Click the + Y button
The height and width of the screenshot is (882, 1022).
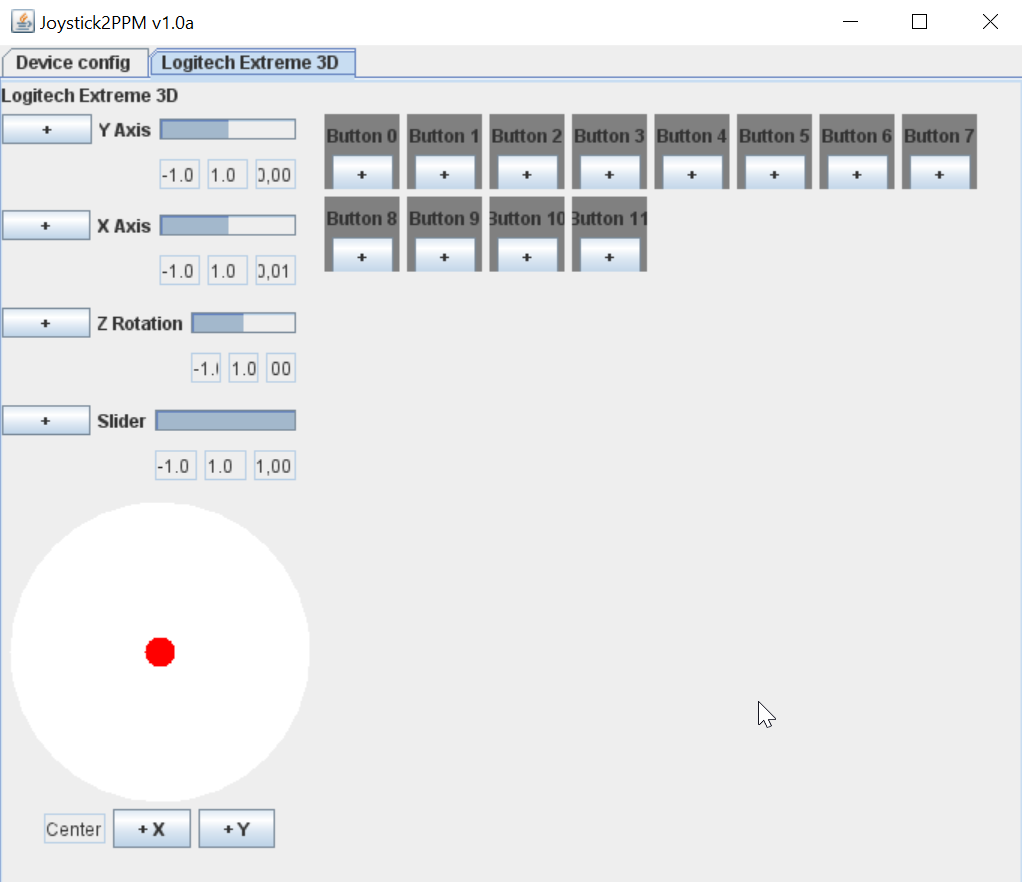[x=237, y=829]
